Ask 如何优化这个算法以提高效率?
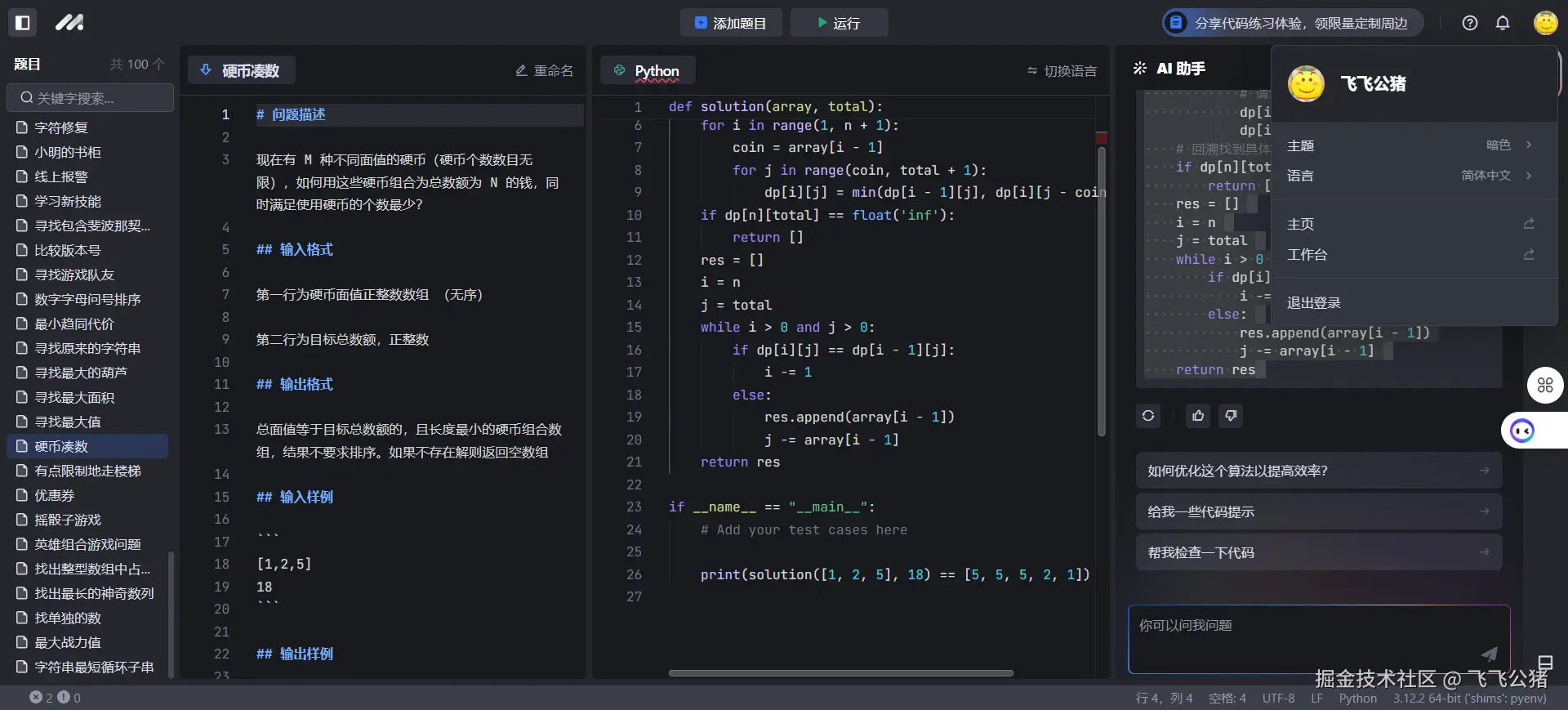The height and width of the screenshot is (710, 1568). pos(1319,471)
